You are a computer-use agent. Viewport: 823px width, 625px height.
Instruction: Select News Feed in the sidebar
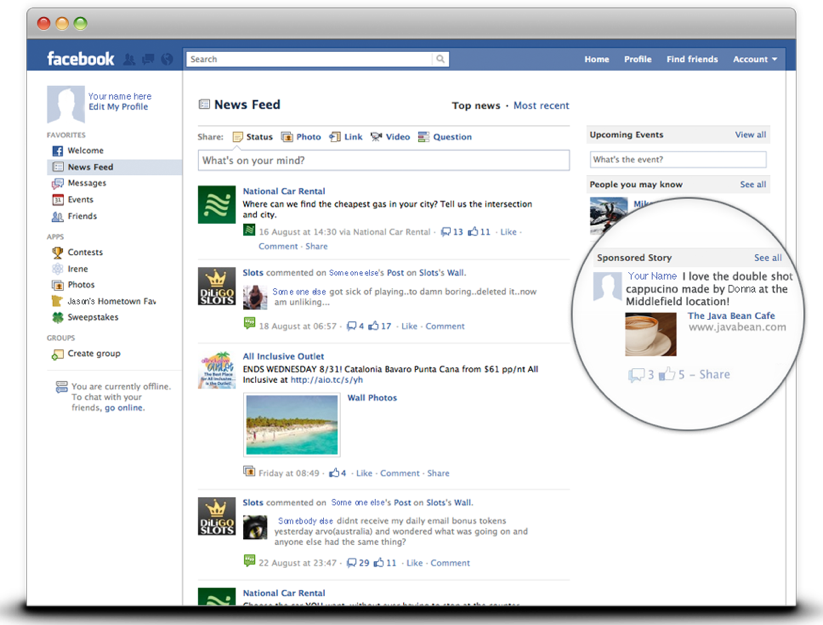(114, 167)
